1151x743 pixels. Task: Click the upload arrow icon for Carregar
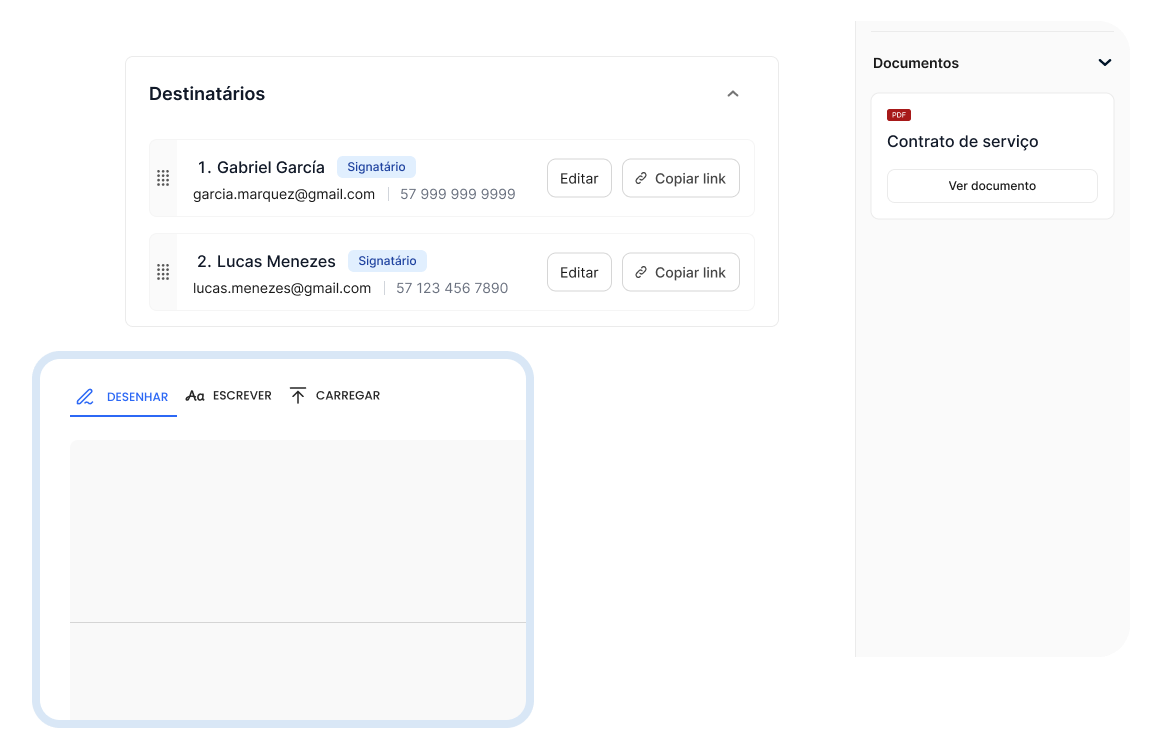point(298,395)
